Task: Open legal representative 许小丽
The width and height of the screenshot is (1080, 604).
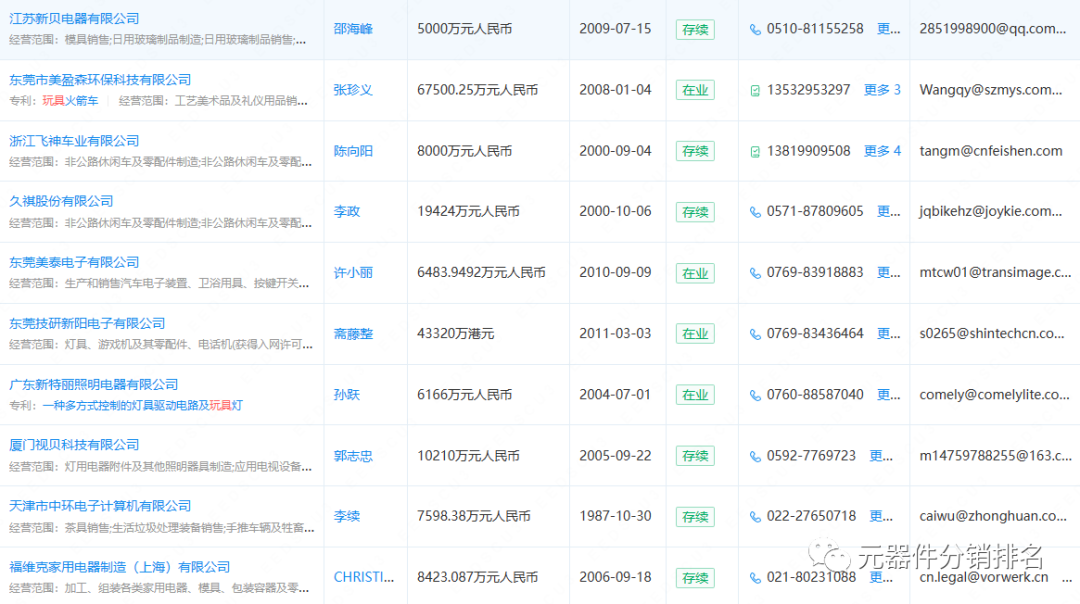Action: [353, 272]
